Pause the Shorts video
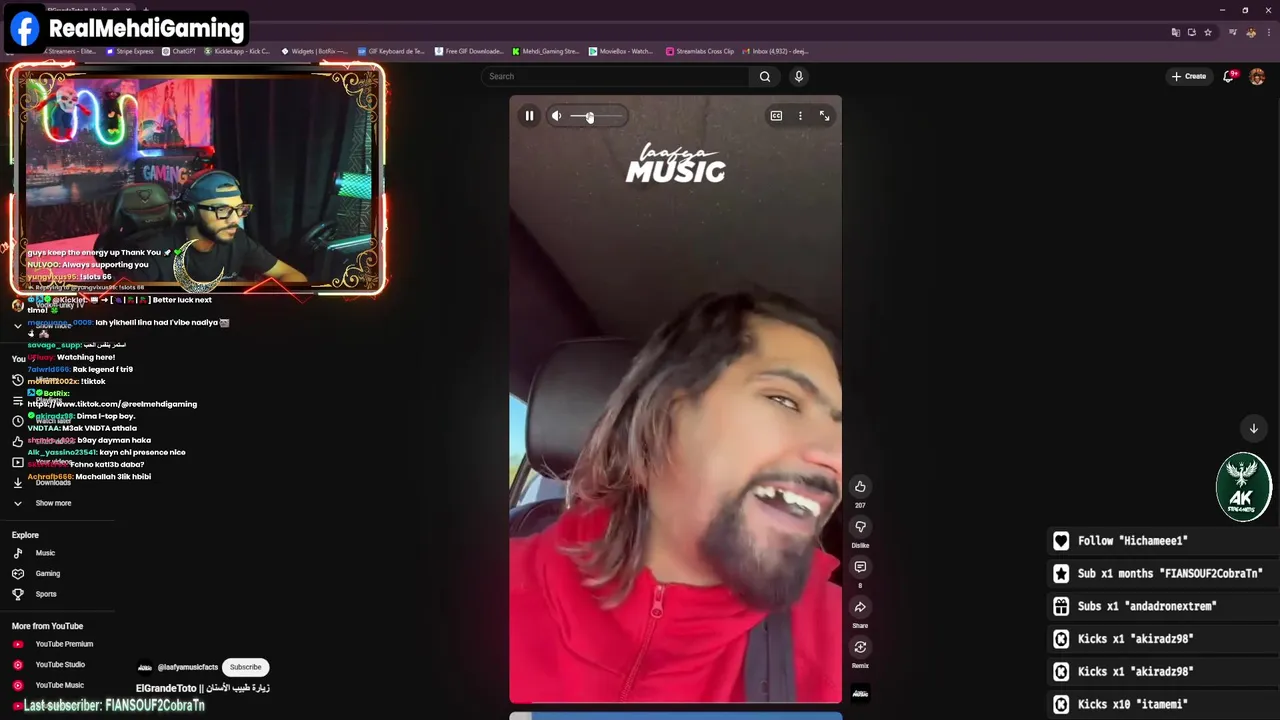Viewport: 1280px width, 720px height. coord(529,116)
